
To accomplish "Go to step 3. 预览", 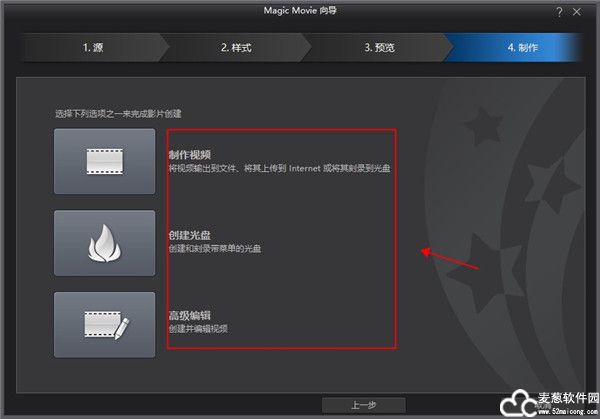I will pos(379,47).
